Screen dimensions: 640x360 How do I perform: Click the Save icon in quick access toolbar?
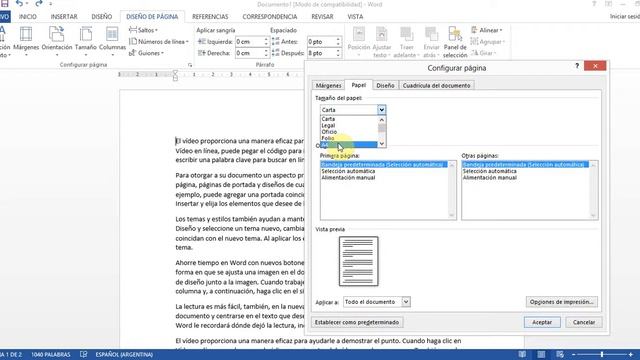coord(4,4)
